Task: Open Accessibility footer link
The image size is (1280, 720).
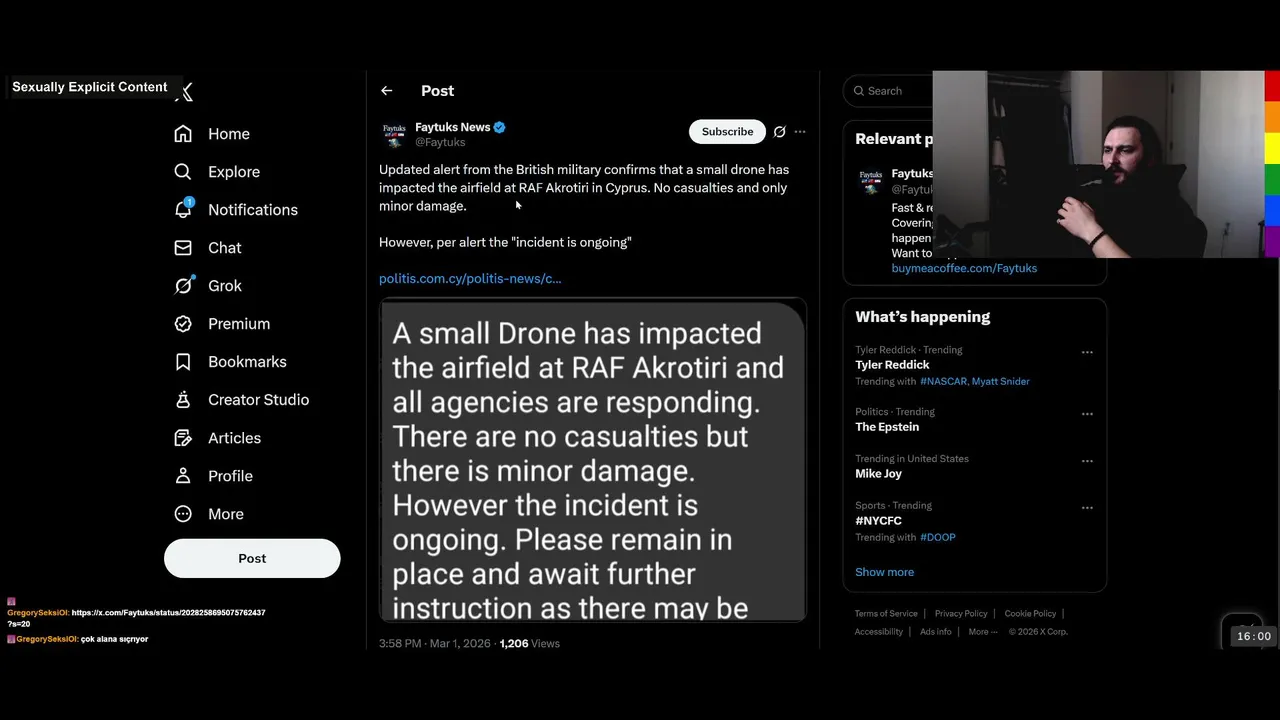Action: click(879, 632)
